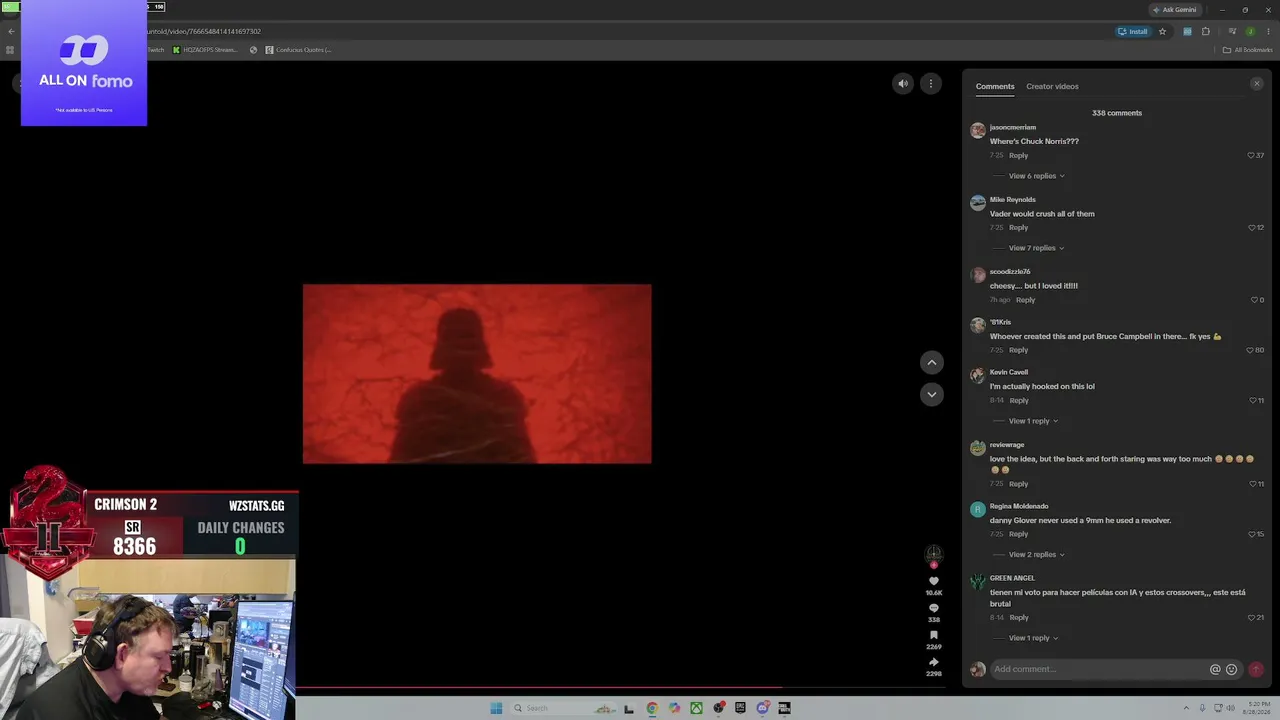Open the All Bookmarks folder
Screen dimensions: 1280x720
(1247, 50)
